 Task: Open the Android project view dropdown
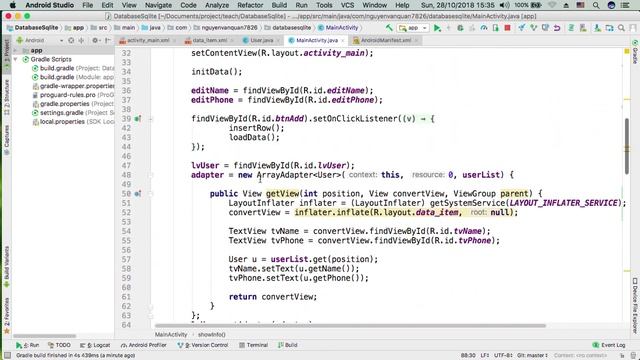pyautogui.click(x=39, y=40)
